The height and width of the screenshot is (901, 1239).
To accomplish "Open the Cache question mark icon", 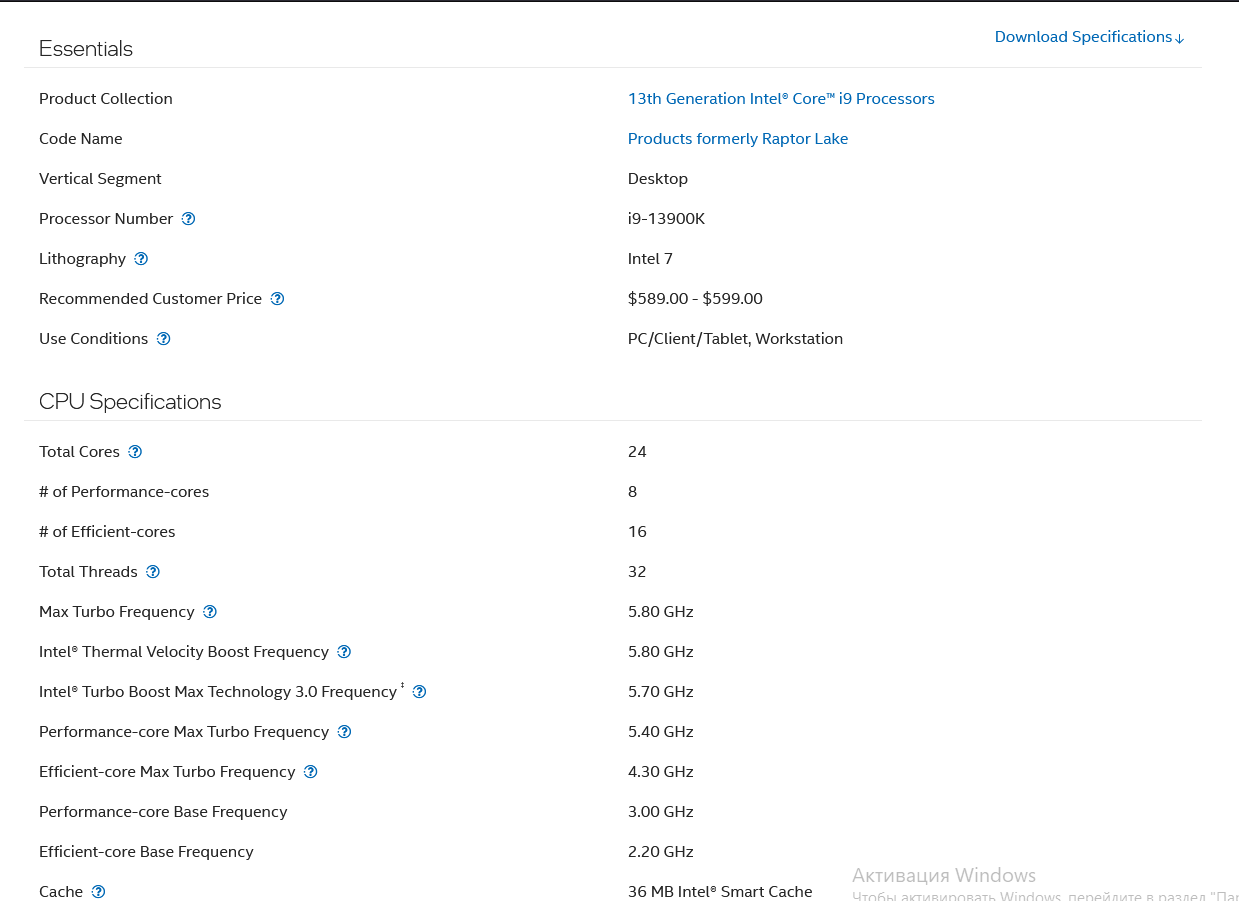I will tap(98, 892).
